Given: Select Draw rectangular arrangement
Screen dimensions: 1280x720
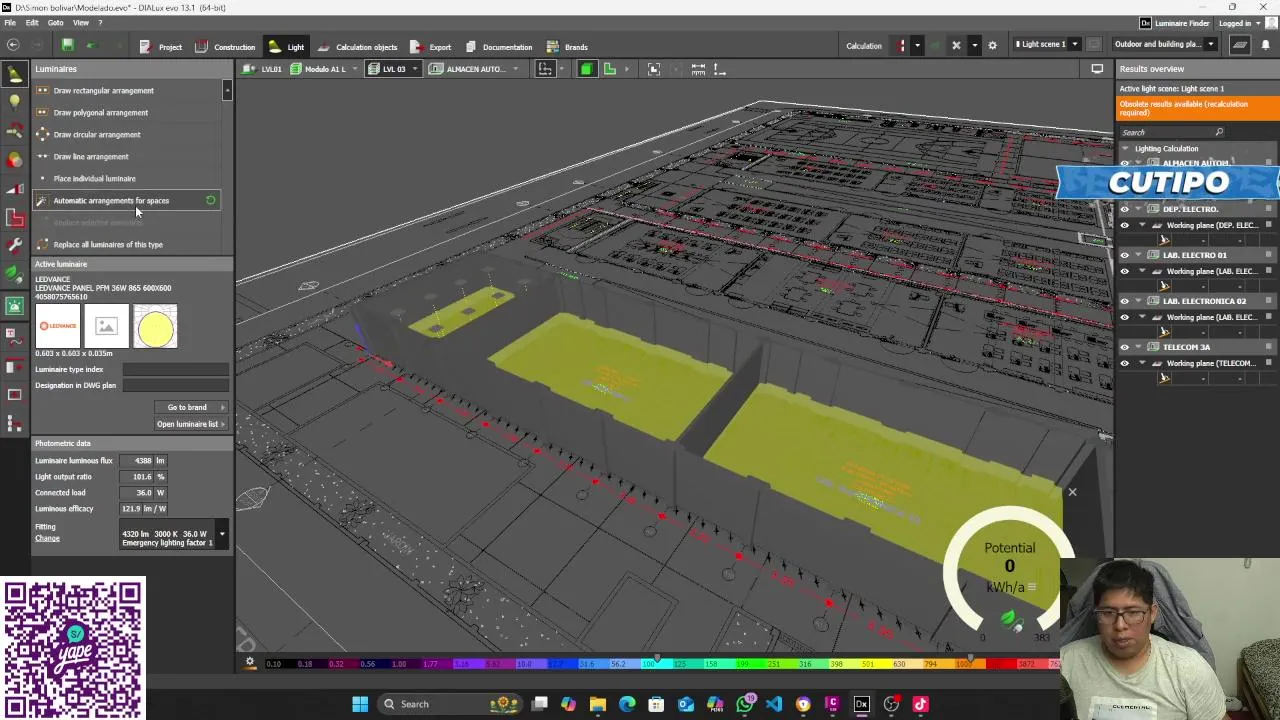Looking at the screenshot, I should (126, 90).
